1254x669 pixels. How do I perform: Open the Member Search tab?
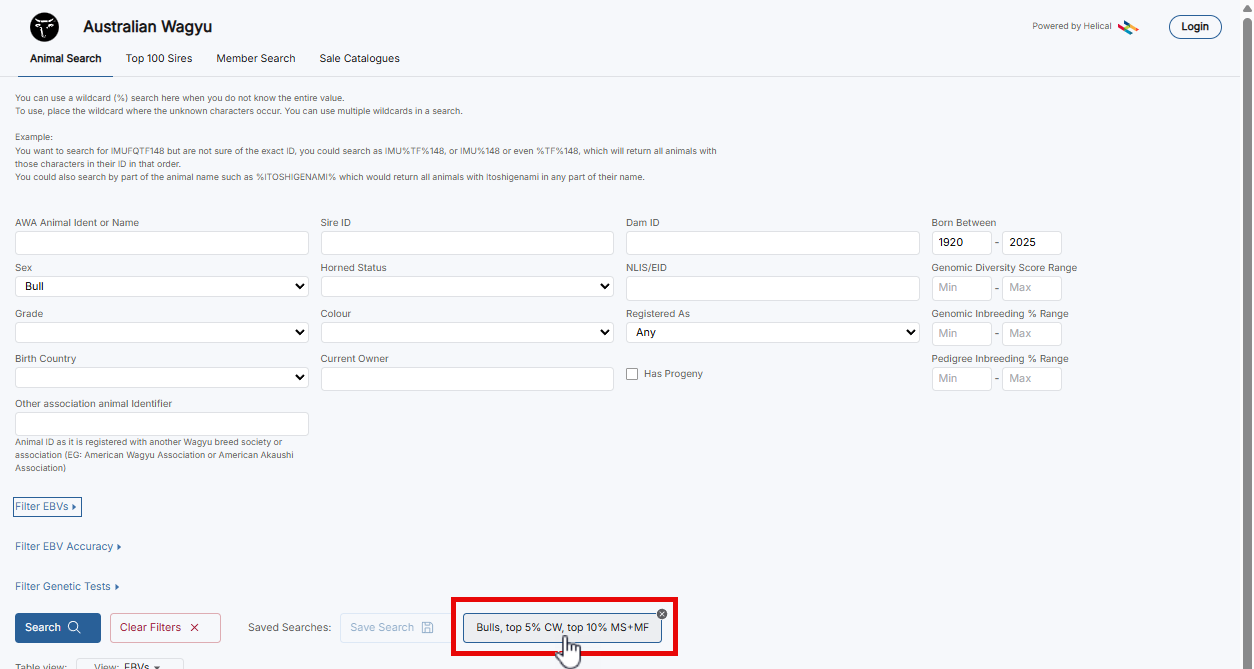256,58
